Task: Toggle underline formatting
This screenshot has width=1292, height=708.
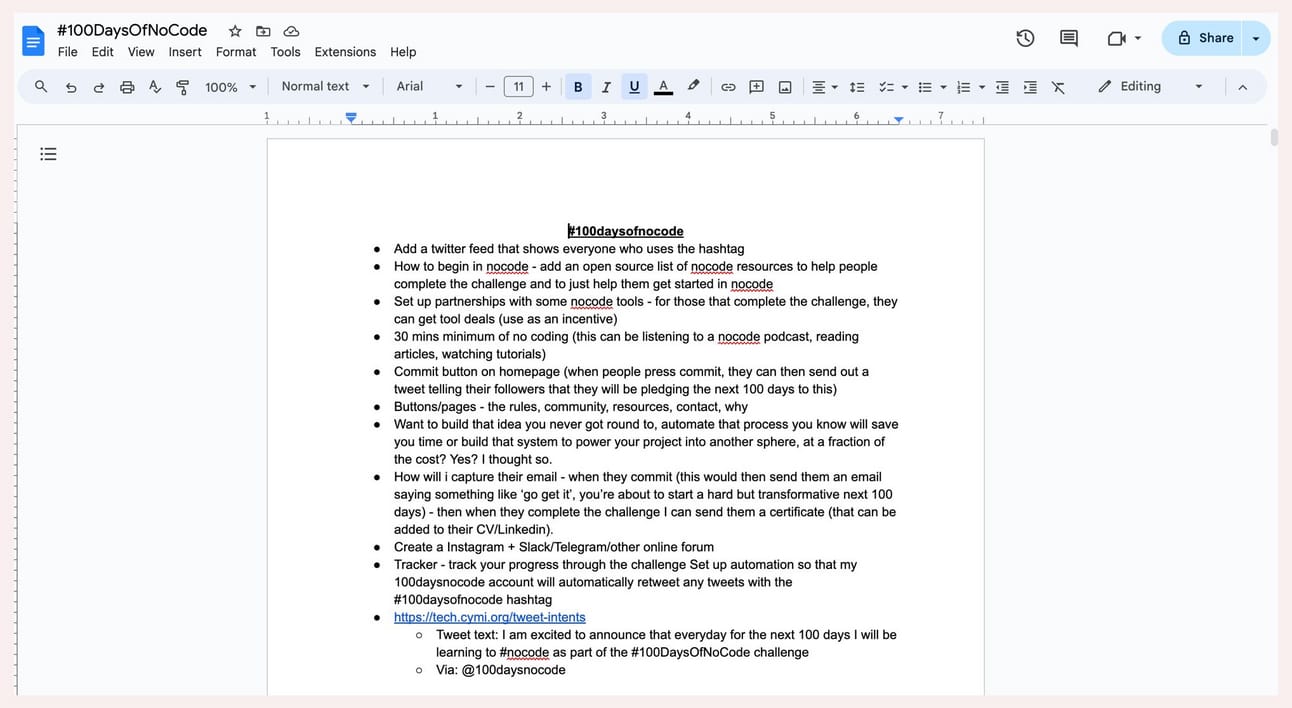Action: (x=634, y=87)
